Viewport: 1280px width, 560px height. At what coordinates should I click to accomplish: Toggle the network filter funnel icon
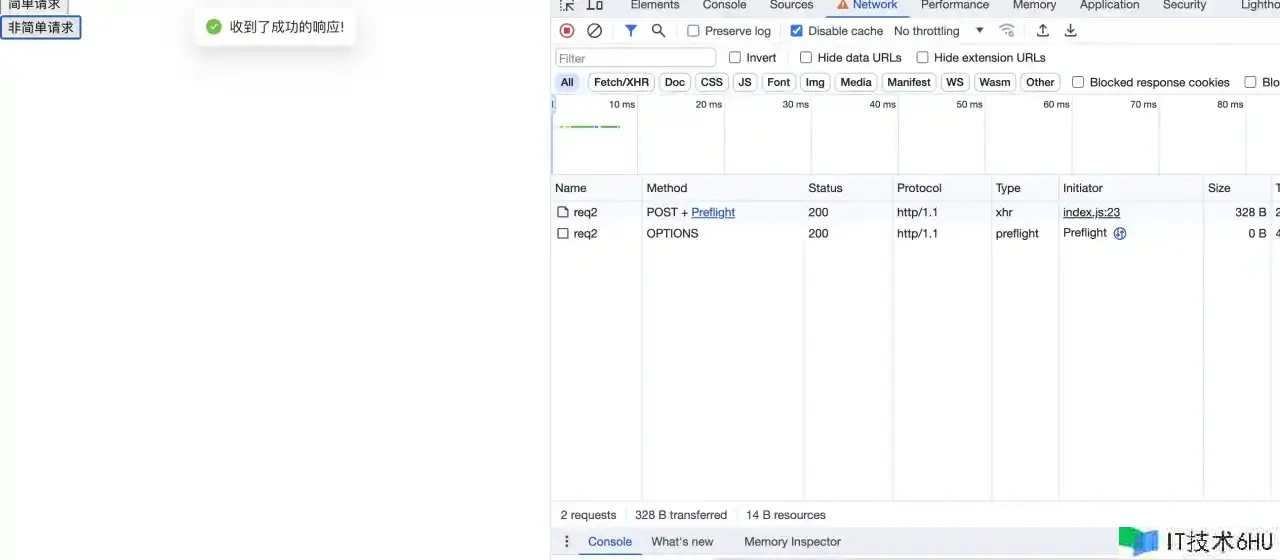630,31
